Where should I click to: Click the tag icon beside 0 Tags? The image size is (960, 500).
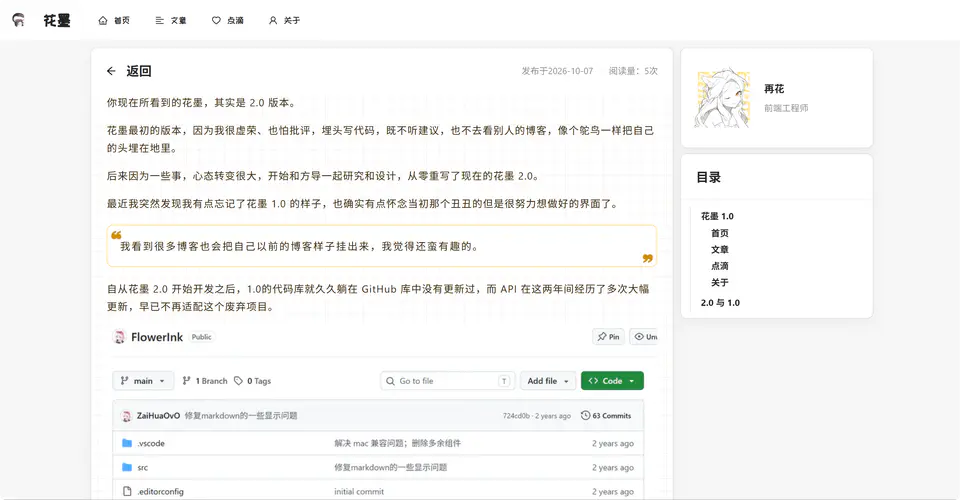(239, 381)
